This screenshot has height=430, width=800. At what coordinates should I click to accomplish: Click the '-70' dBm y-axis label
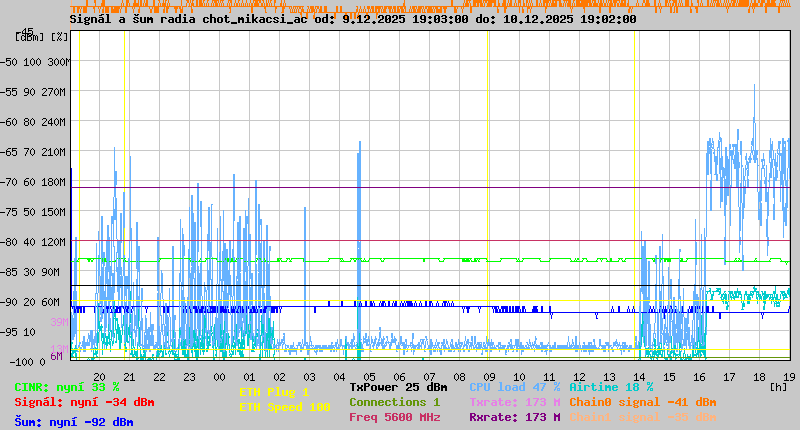[x=8, y=183]
